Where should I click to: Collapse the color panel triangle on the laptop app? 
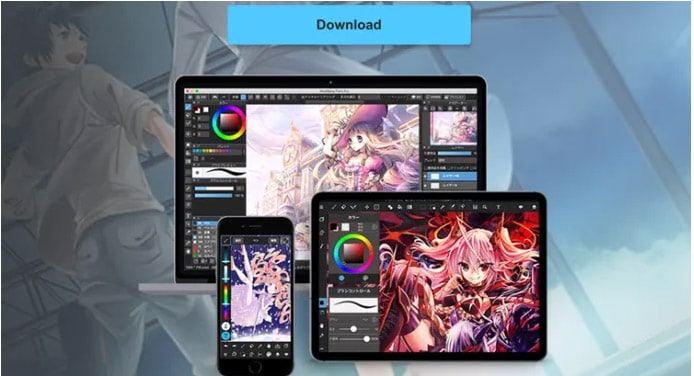(x=194, y=102)
